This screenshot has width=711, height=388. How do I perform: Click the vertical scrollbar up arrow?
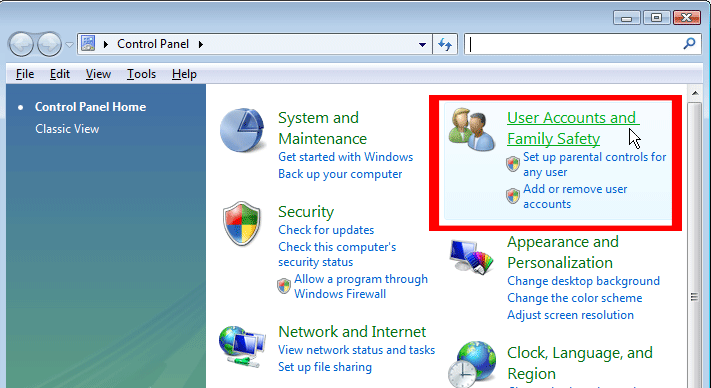695,93
